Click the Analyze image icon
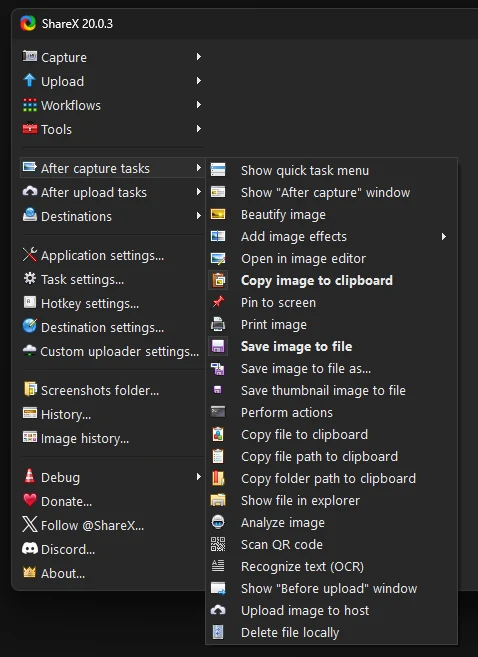478x657 pixels. tap(218, 522)
